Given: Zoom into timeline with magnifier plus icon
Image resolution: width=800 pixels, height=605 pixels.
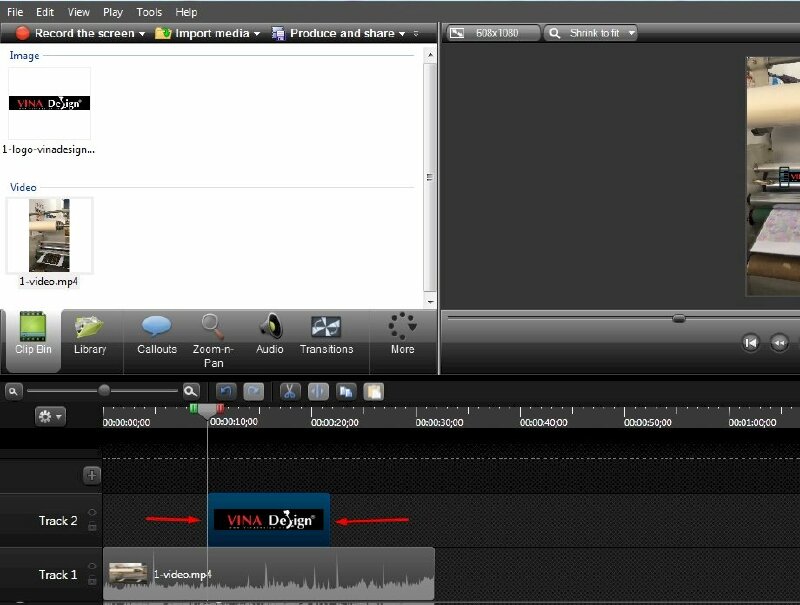Looking at the screenshot, I should coord(189,391).
